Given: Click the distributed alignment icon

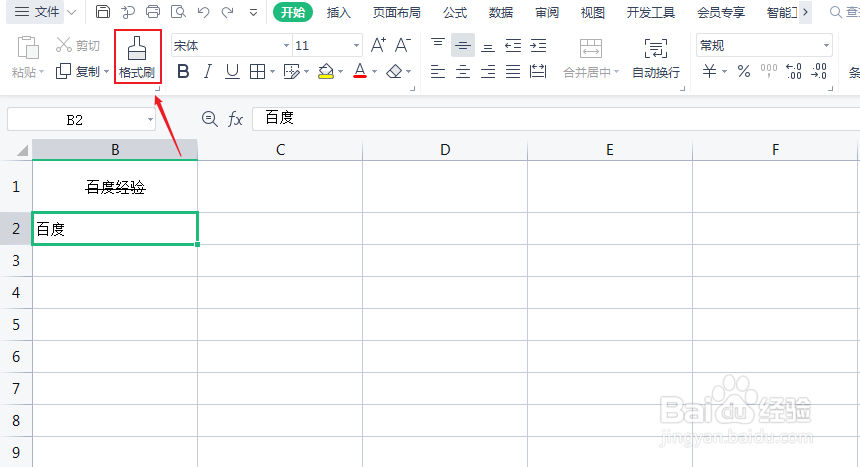Looking at the screenshot, I should 538,71.
